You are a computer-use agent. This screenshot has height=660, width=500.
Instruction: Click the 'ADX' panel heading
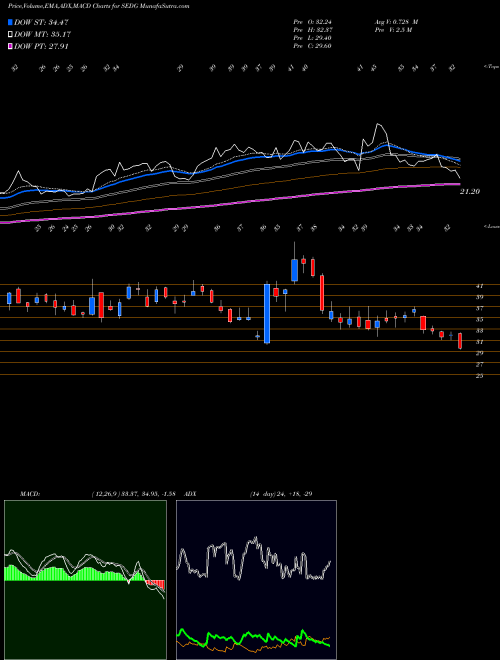tap(191, 494)
